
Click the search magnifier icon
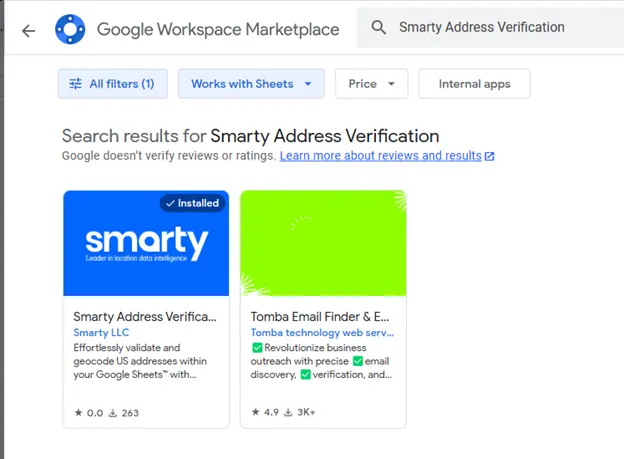378,28
